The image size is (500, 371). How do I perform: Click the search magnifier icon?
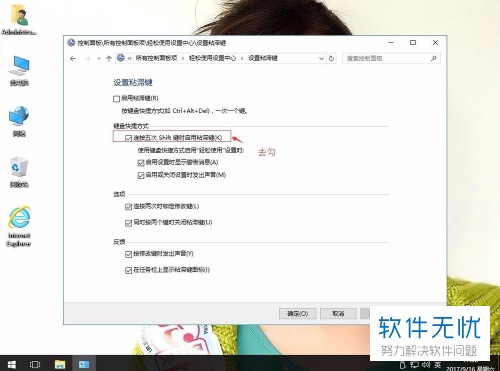pyautogui.click(x=433, y=58)
